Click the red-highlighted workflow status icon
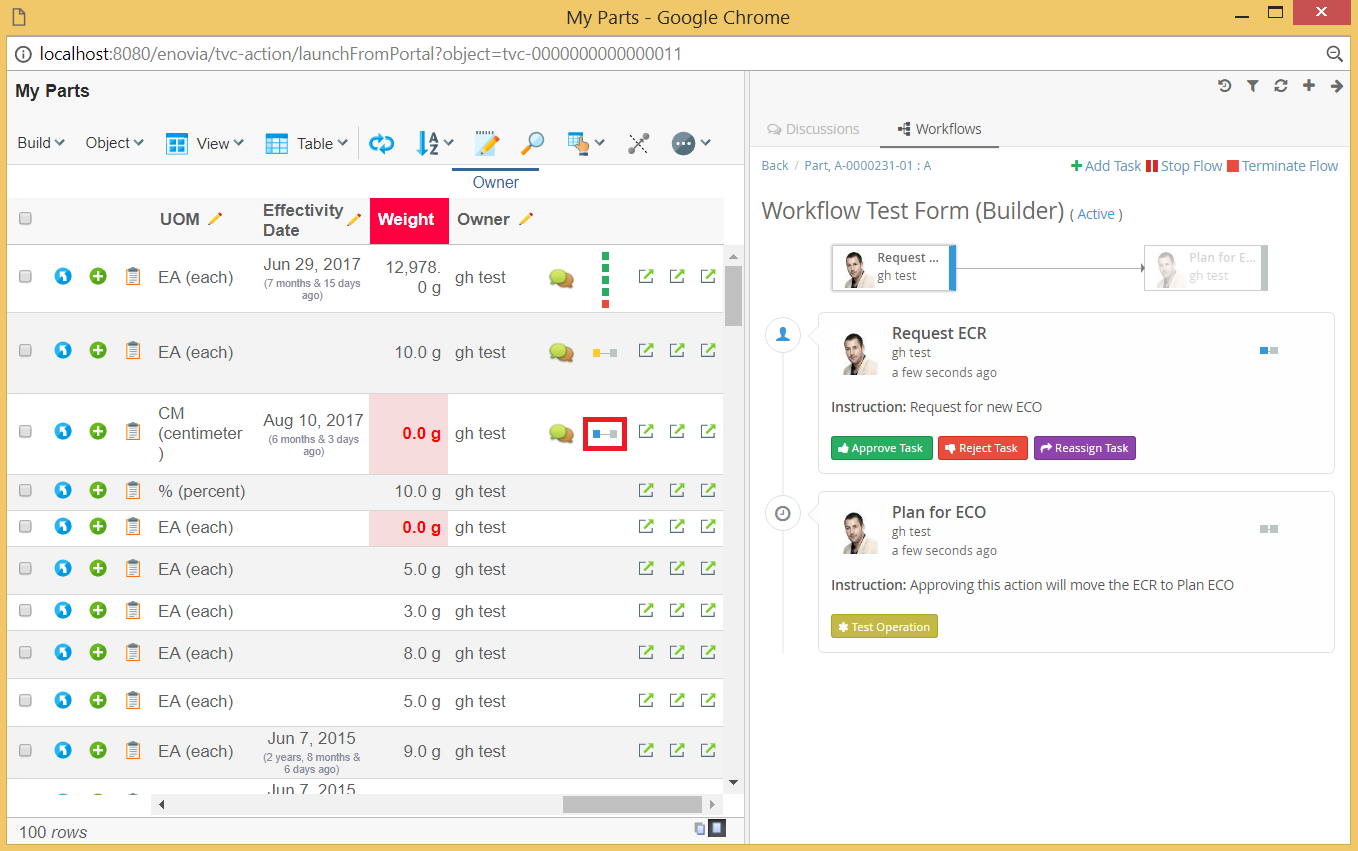1358x851 pixels. tap(605, 433)
